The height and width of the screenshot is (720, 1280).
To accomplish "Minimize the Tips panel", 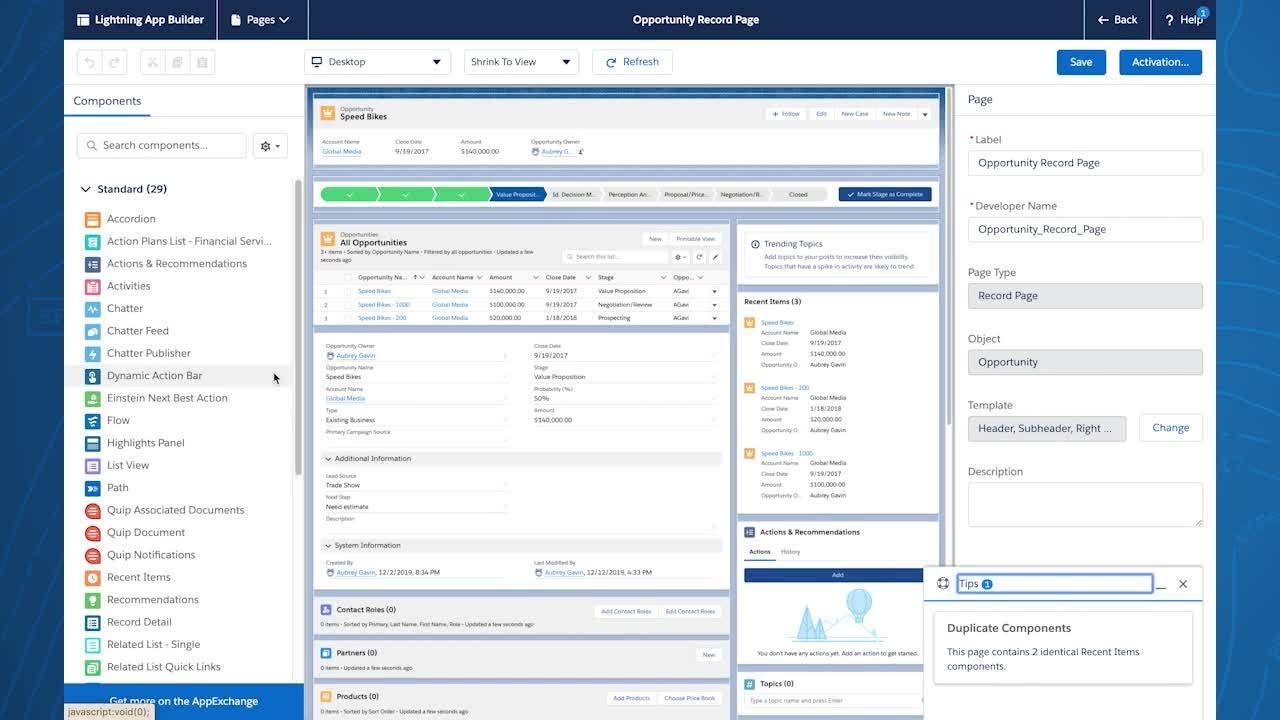I will point(1161,585).
